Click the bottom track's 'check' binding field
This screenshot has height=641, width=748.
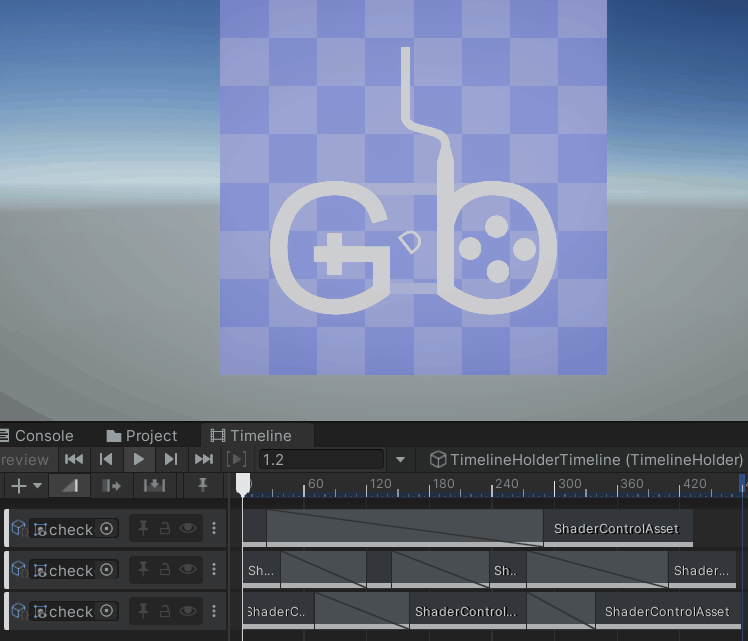(x=74, y=611)
